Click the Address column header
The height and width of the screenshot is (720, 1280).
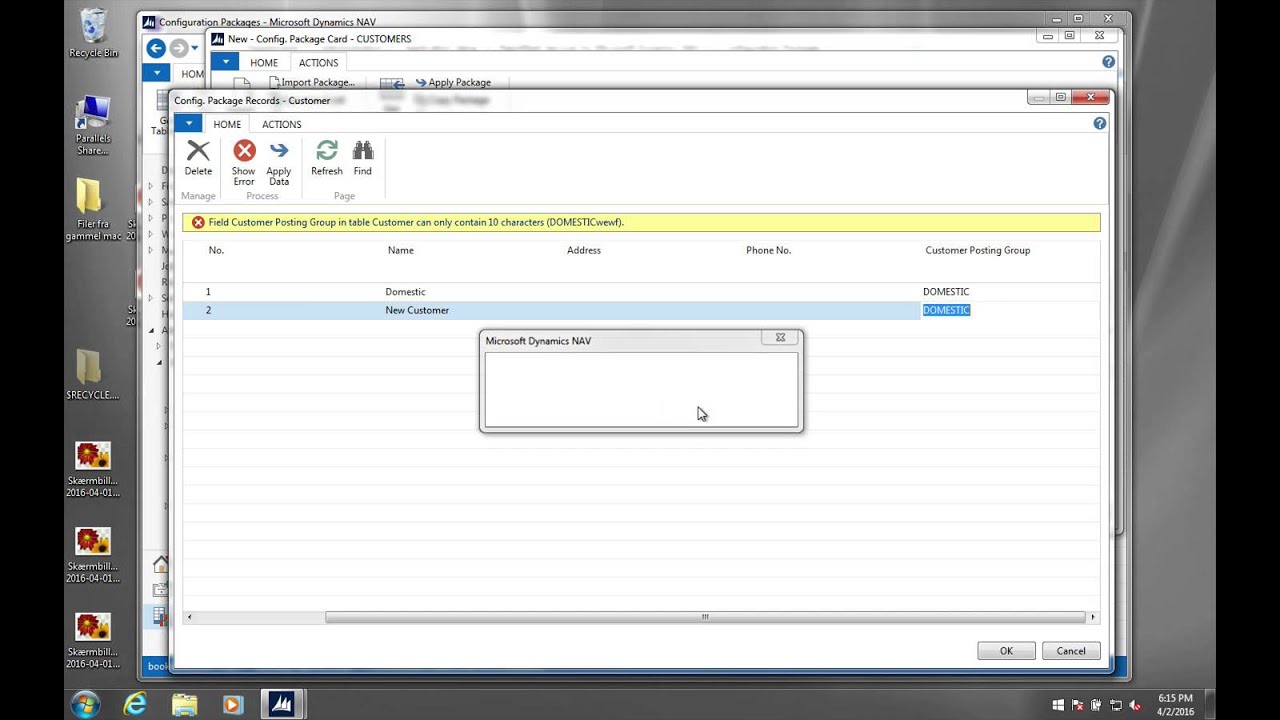click(584, 250)
